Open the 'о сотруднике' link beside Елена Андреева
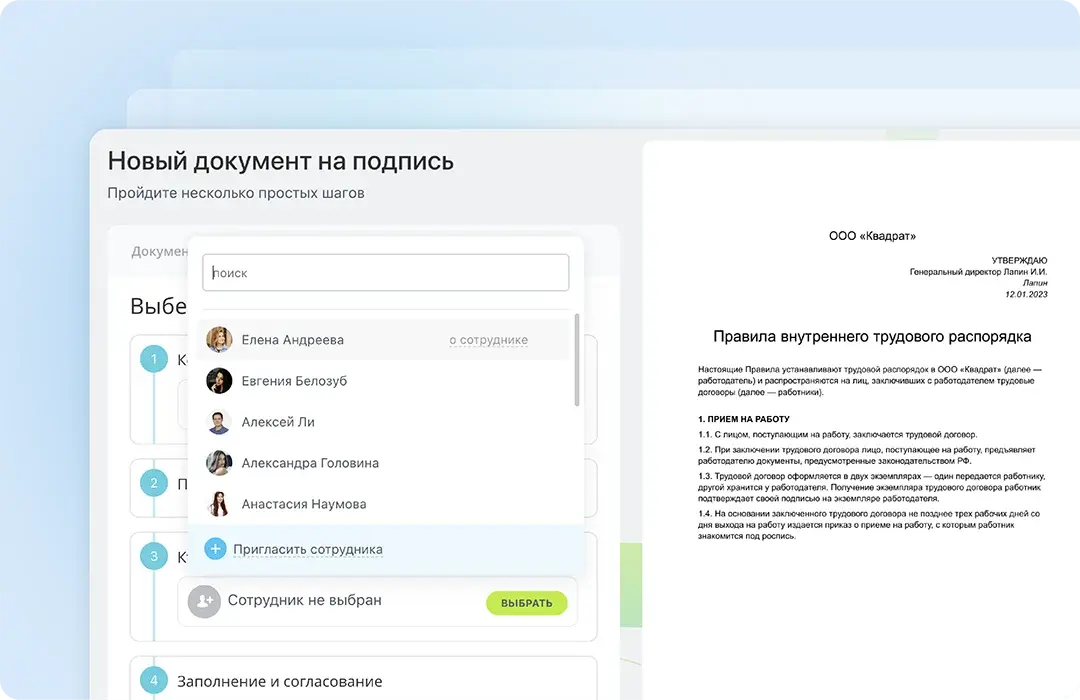Viewport: 1080px width, 700px height. (x=488, y=340)
